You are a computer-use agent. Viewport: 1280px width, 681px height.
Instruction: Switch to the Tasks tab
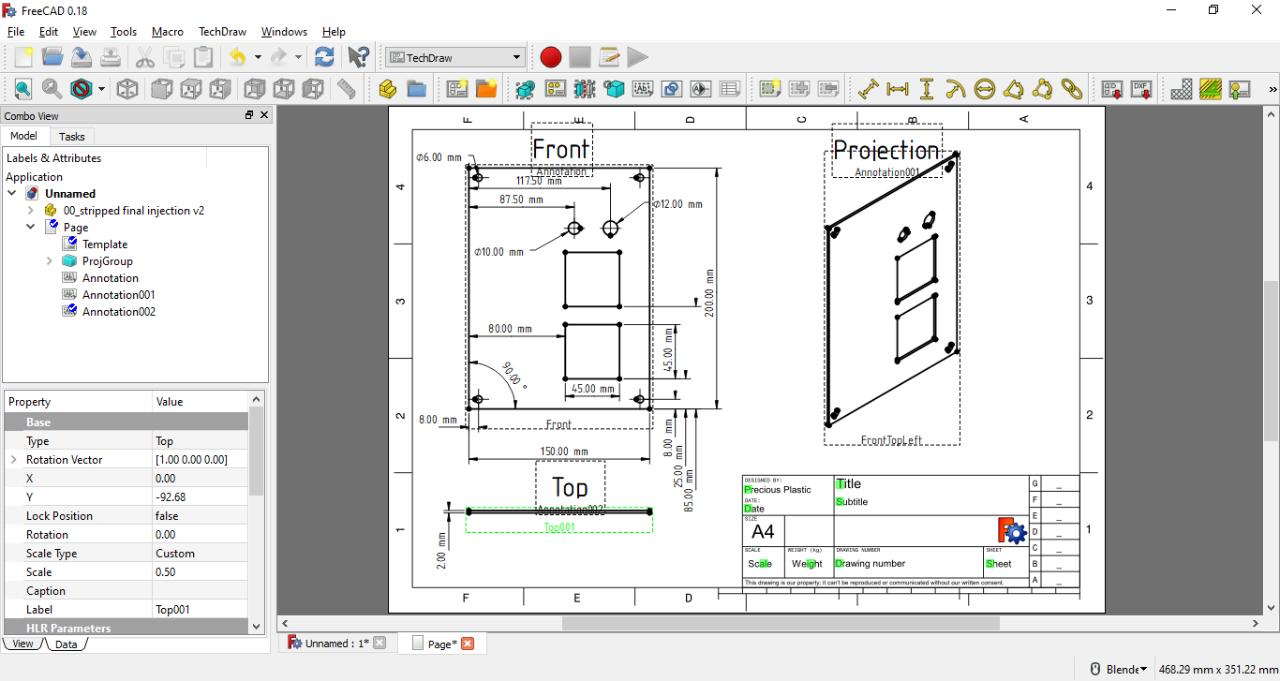click(72, 136)
